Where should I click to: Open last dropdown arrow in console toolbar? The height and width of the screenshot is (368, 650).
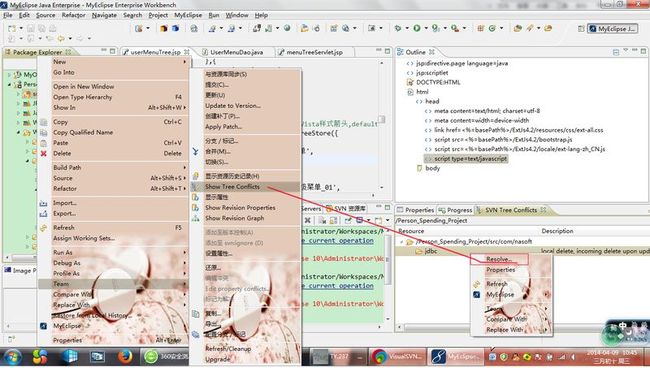(x=387, y=220)
